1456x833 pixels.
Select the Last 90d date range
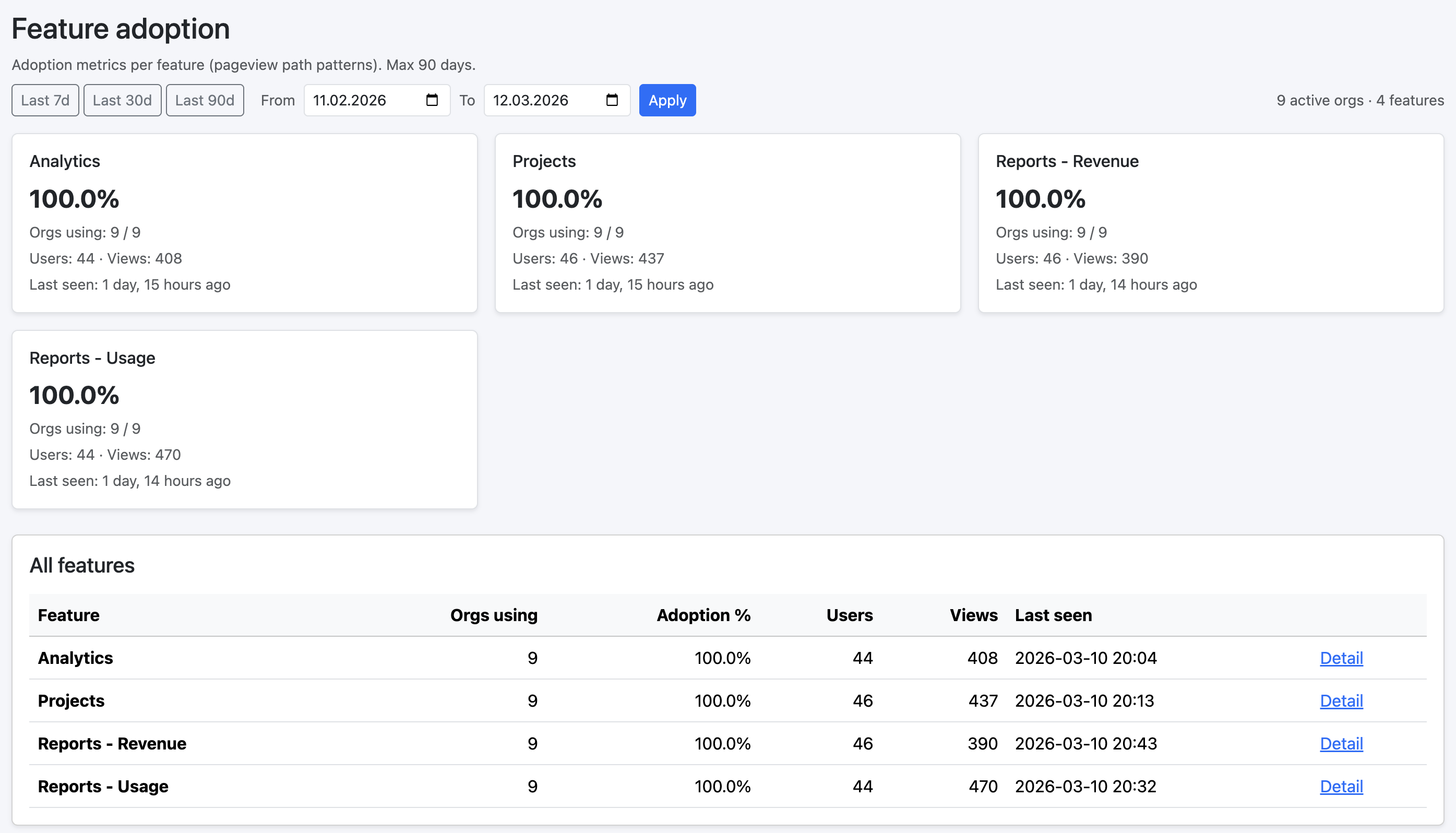pyautogui.click(x=205, y=100)
